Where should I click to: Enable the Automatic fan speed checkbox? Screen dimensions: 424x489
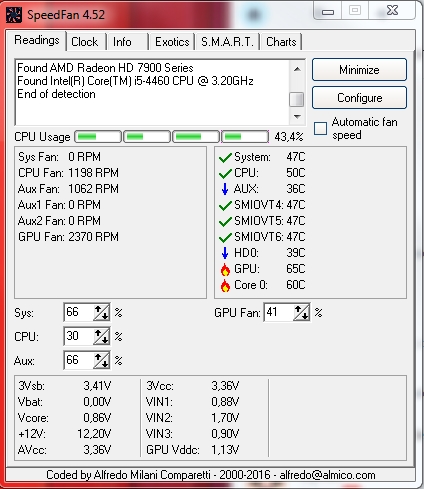[x=320, y=128]
